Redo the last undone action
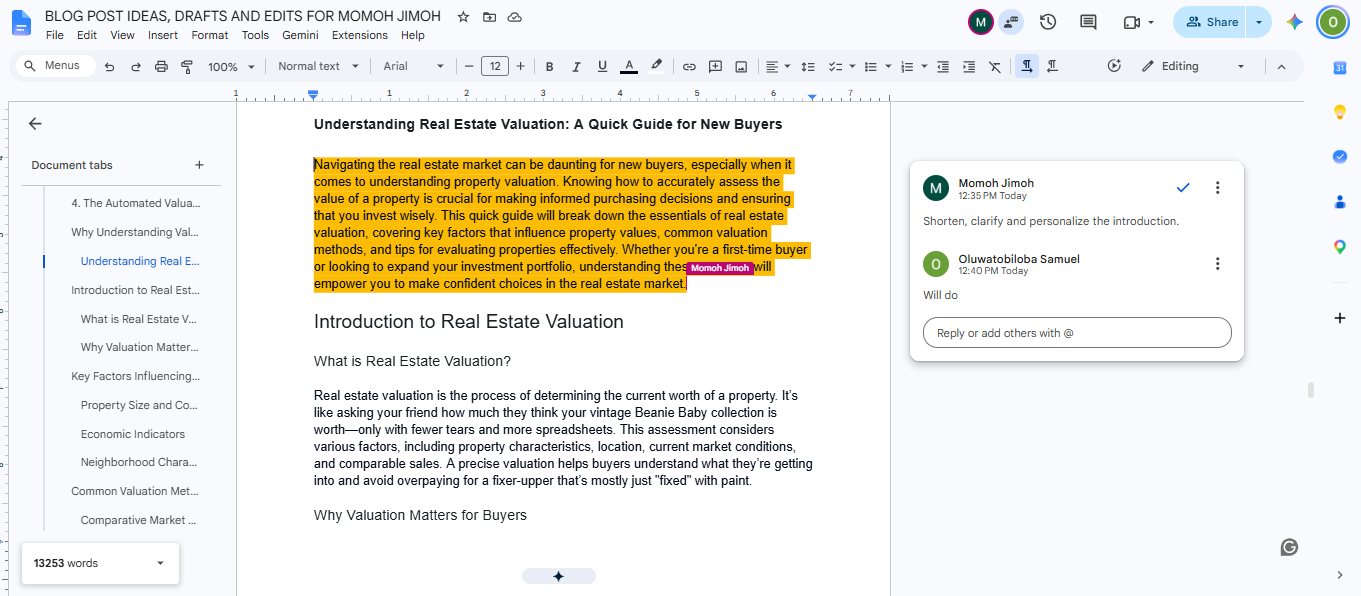This screenshot has width=1361, height=596. click(135, 67)
